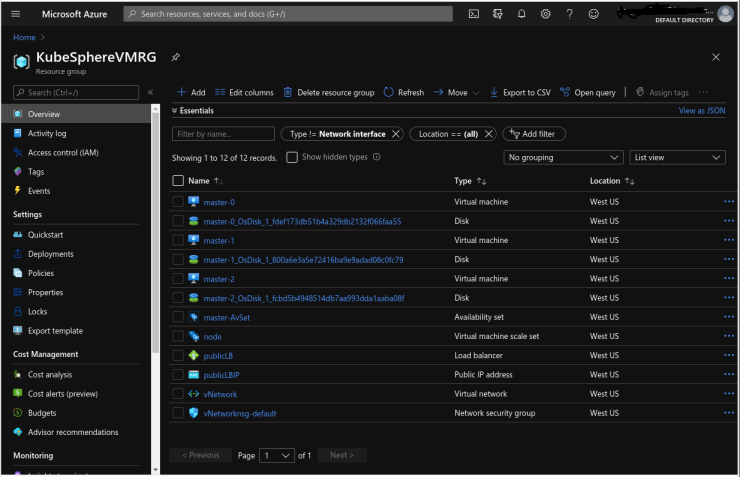Pin KubeSphereVMRG to dashboard

pyautogui.click(x=176, y=57)
